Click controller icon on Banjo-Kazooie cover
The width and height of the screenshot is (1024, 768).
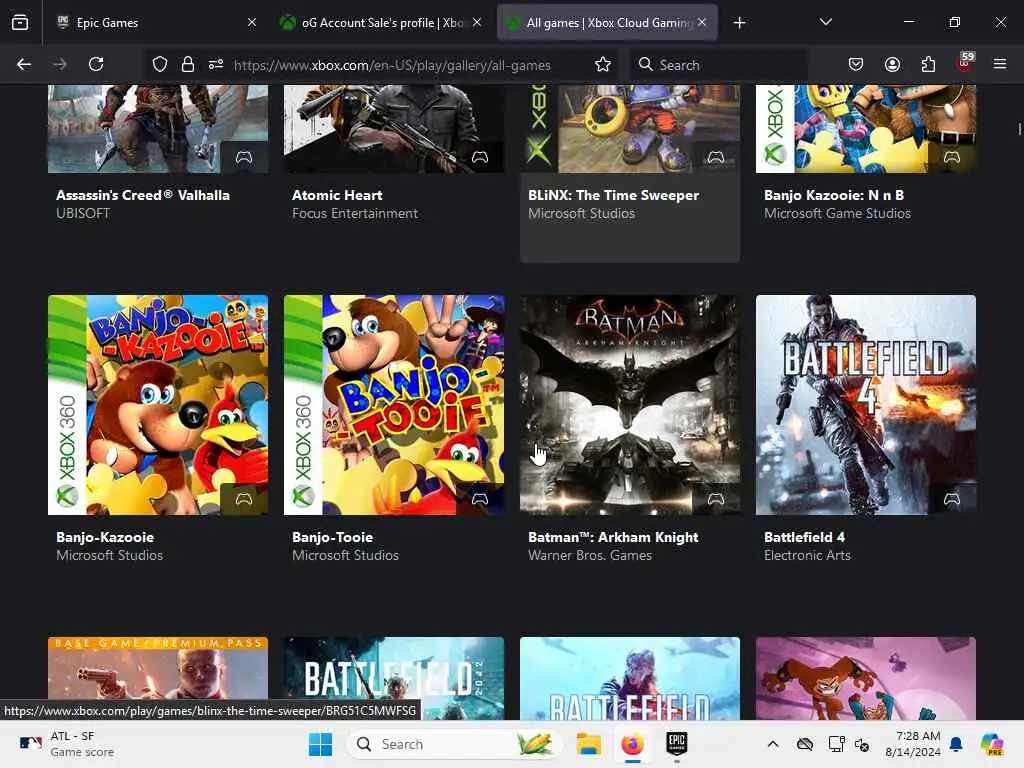244,500
